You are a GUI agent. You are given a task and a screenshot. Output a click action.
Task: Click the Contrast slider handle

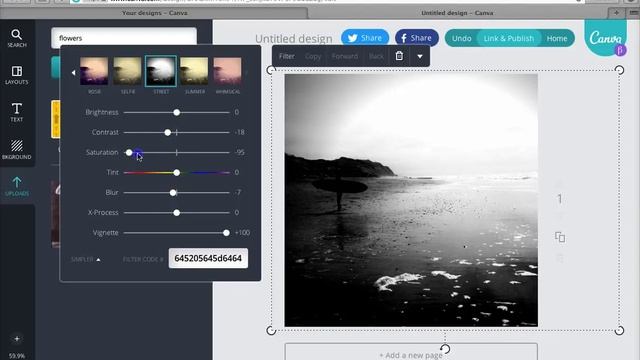[167, 132]
